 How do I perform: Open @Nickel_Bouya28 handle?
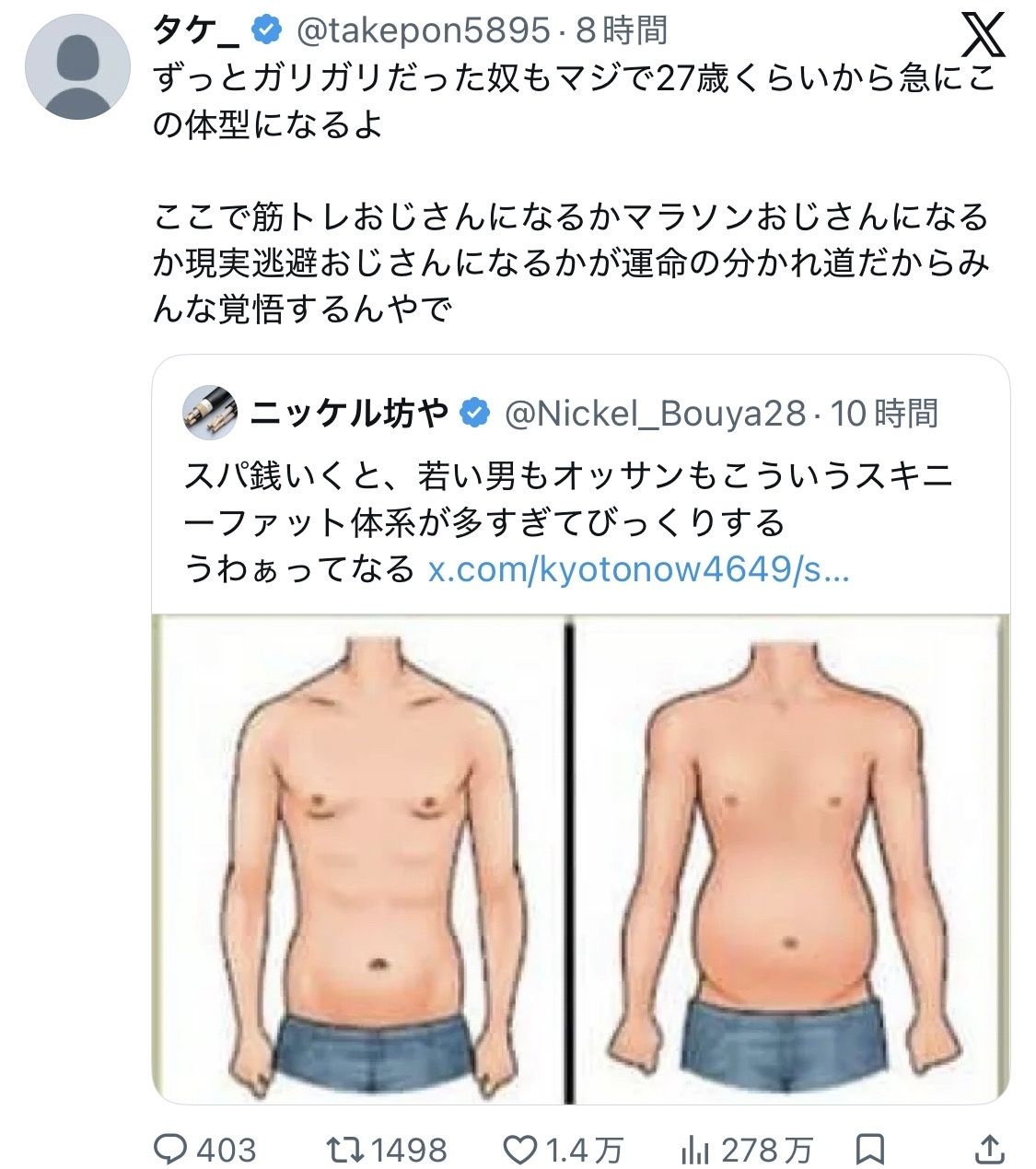[x=655, y=413]
